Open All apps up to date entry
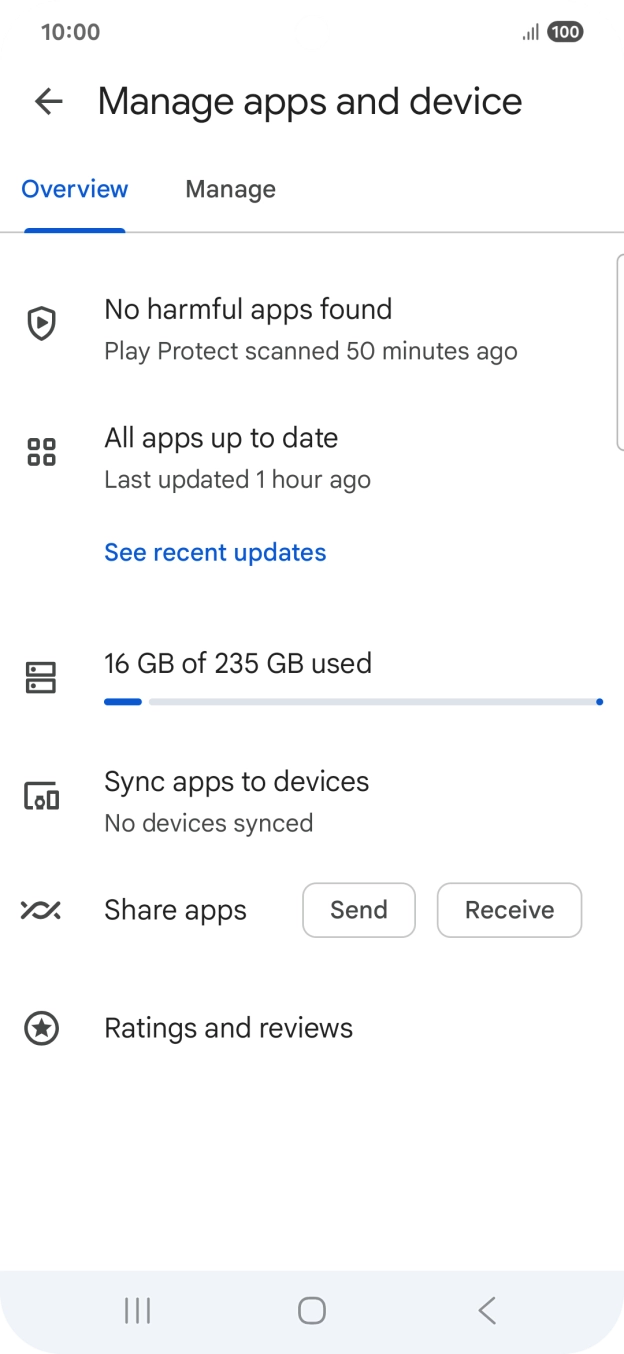 (x=237, y=457)
